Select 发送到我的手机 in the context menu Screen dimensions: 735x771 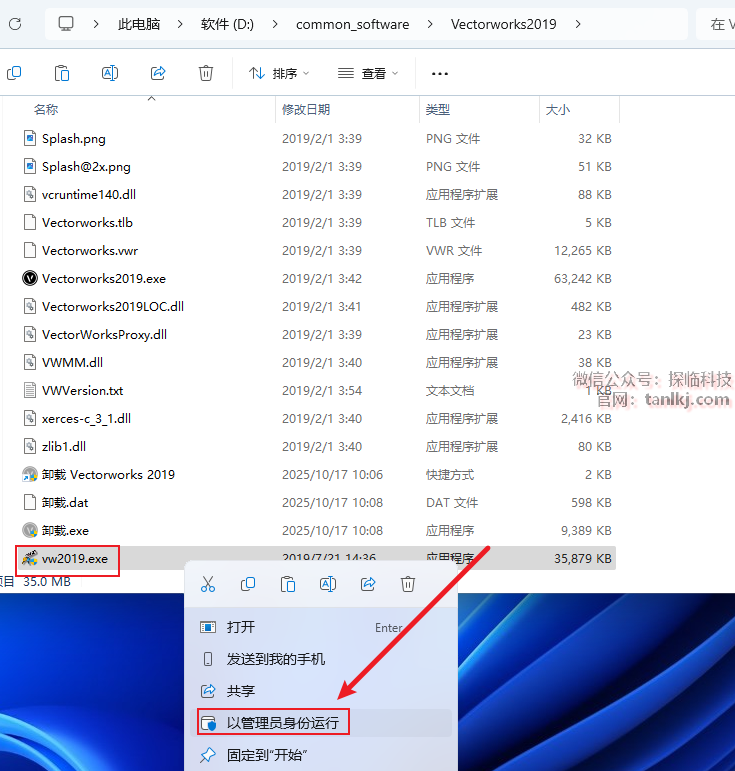pyautogui.click(x=275, y=659)
